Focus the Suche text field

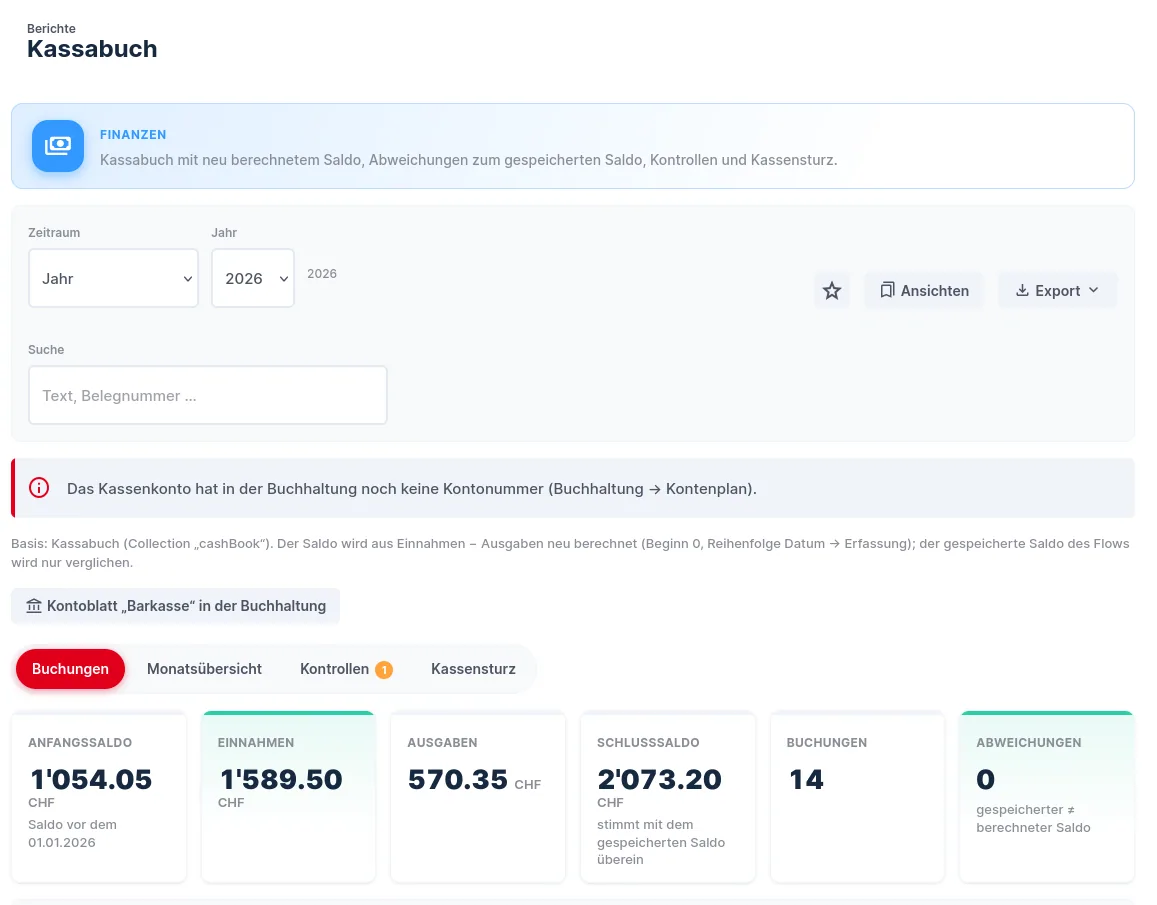pyautogui.click(x=207, y=396)
